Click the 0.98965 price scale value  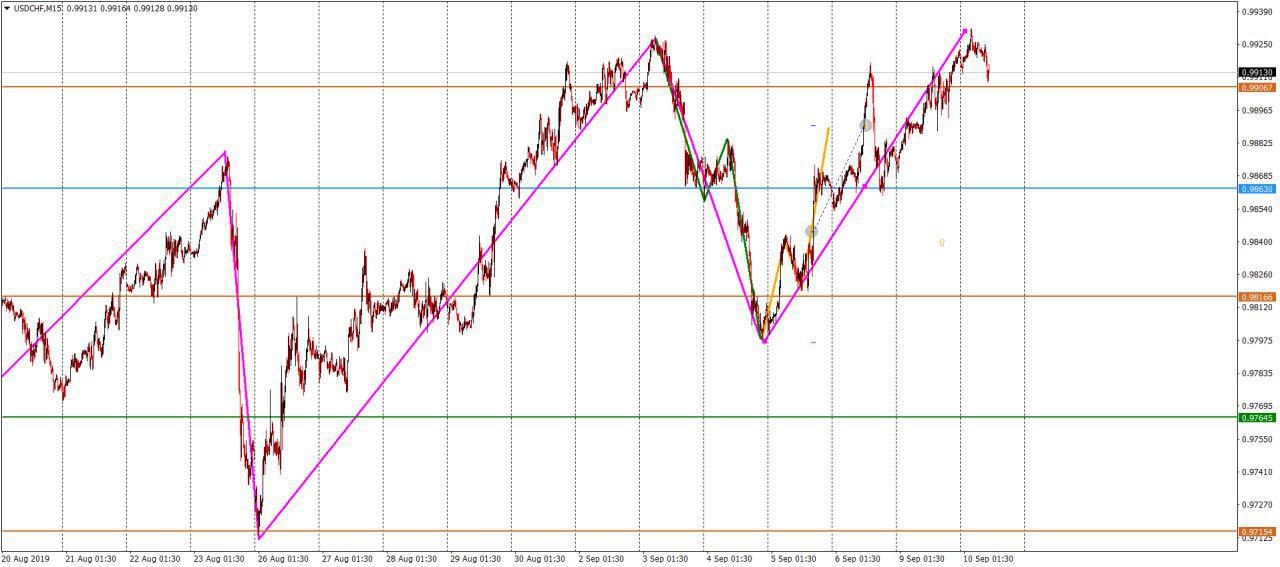click(x=1257, y=110)
